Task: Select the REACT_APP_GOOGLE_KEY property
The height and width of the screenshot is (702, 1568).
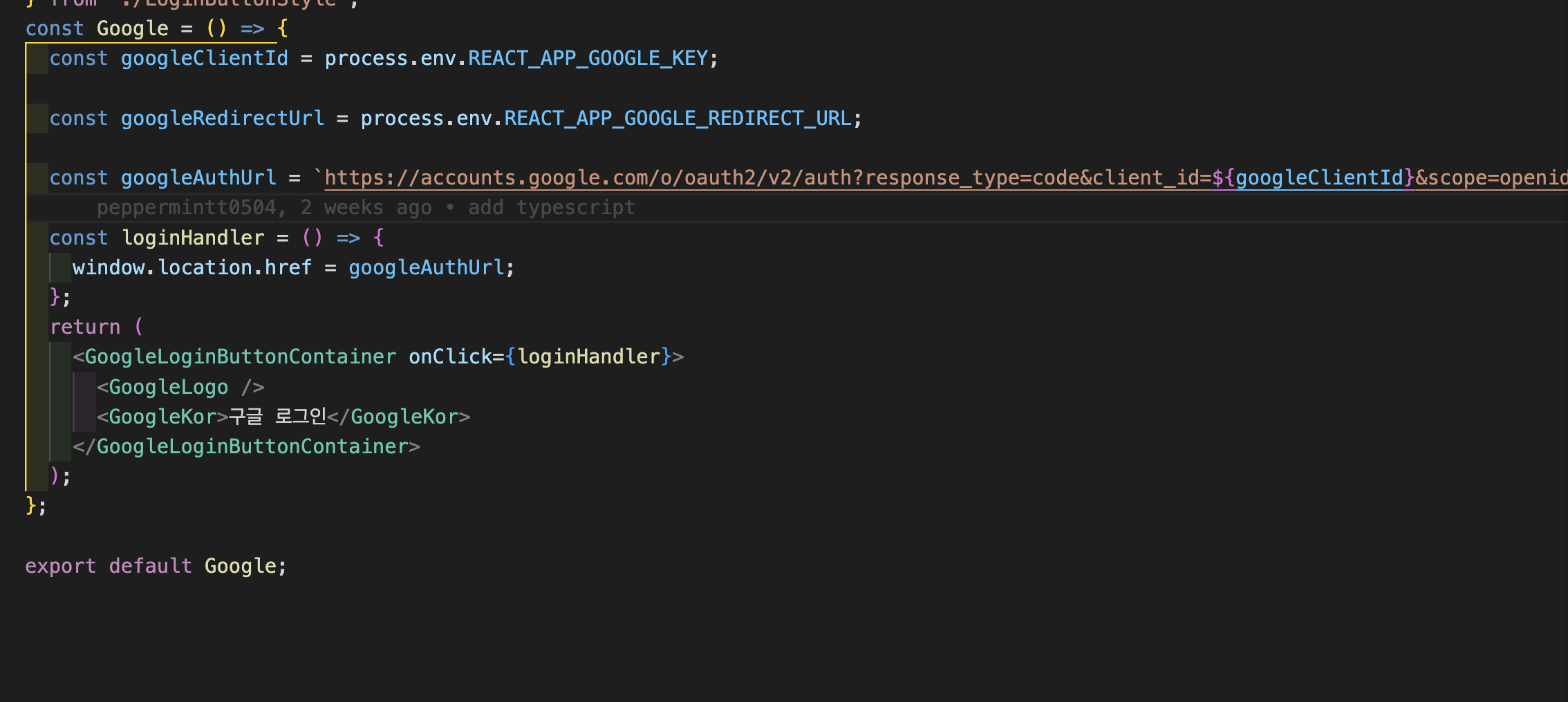Action: pos(588,58)
